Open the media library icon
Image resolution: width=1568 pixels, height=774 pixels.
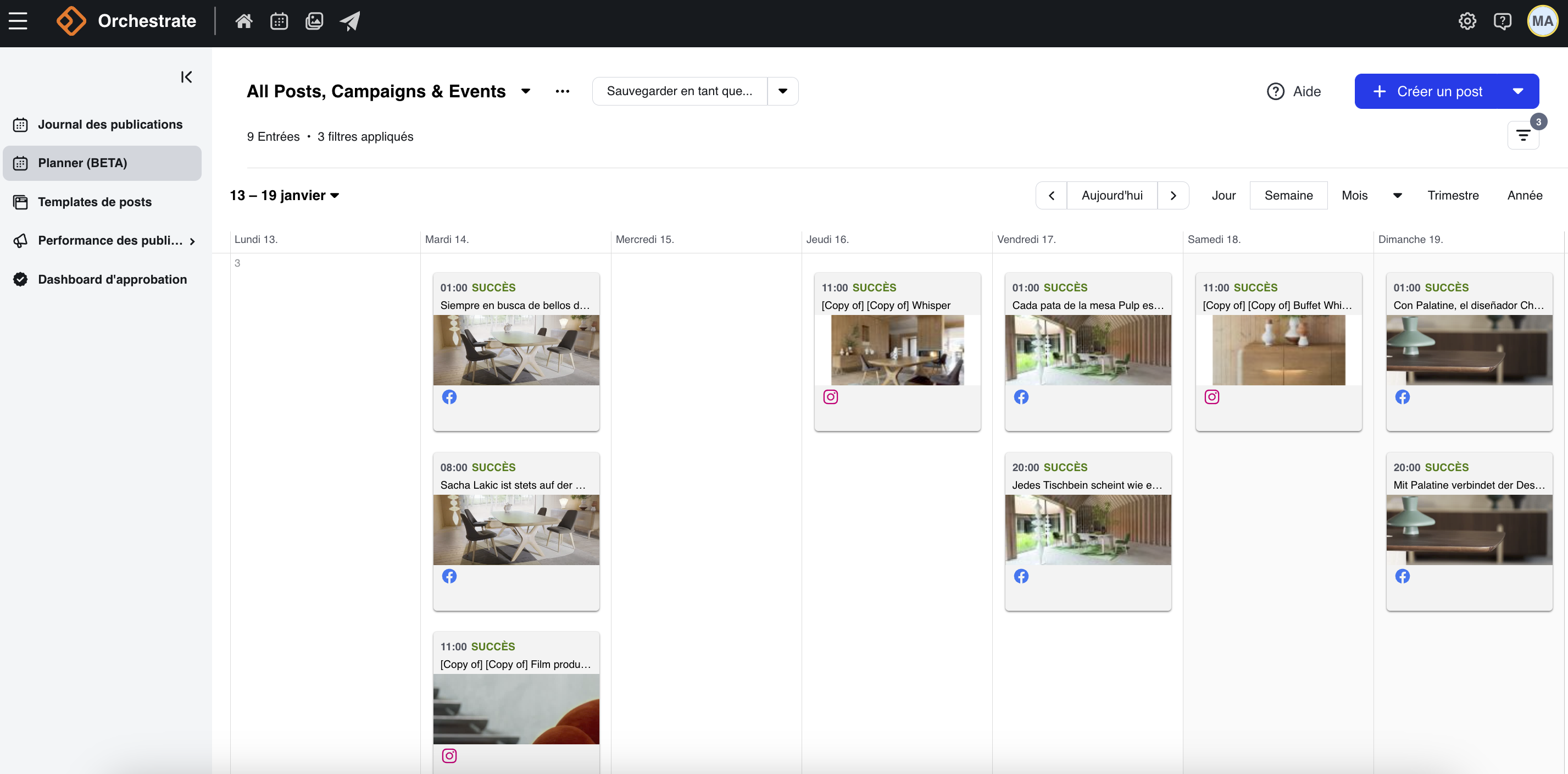314,21
